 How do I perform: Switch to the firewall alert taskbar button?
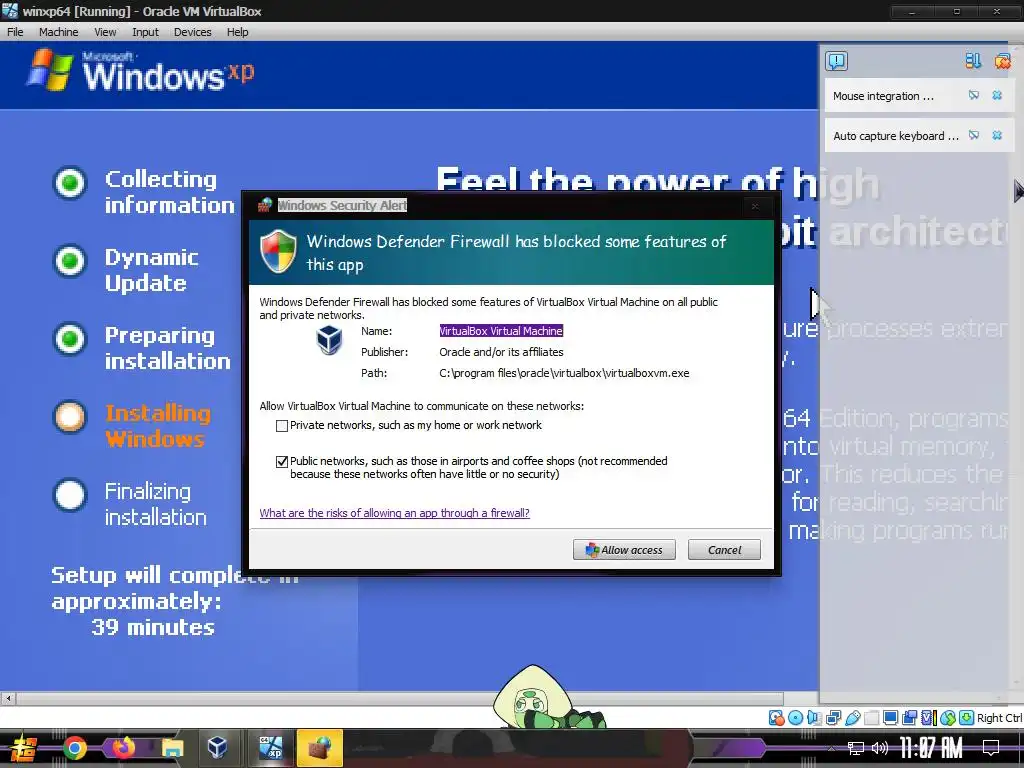click(320, 748)
